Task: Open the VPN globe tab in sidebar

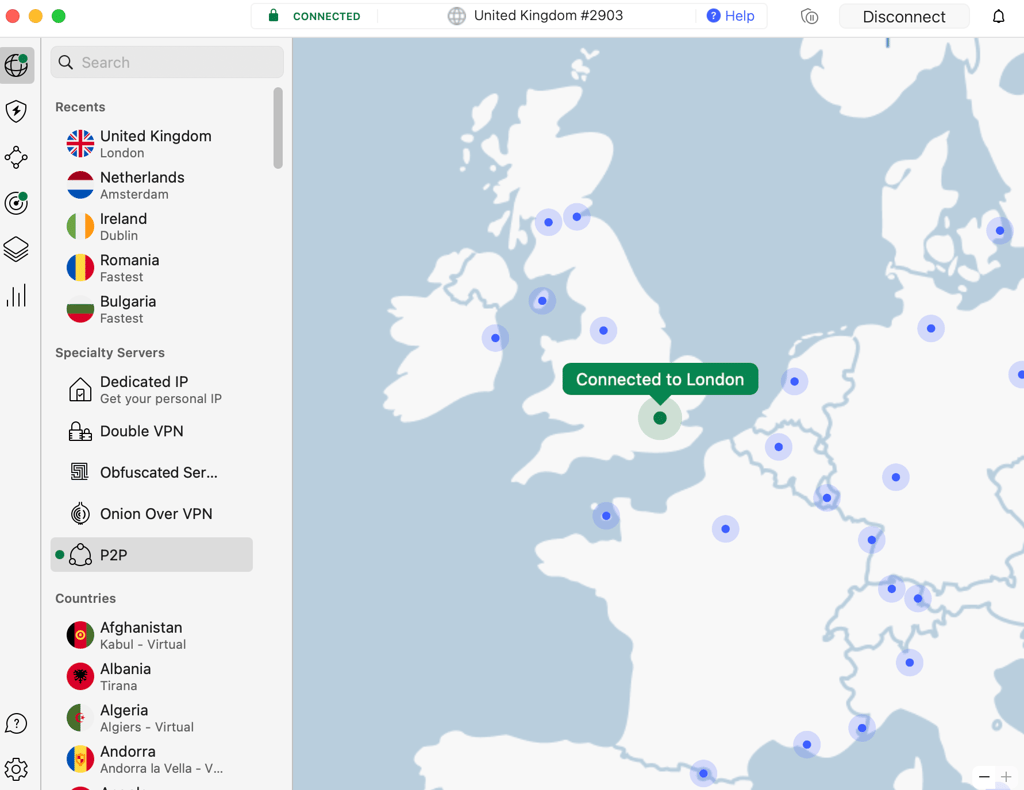Action: point(17,65)
